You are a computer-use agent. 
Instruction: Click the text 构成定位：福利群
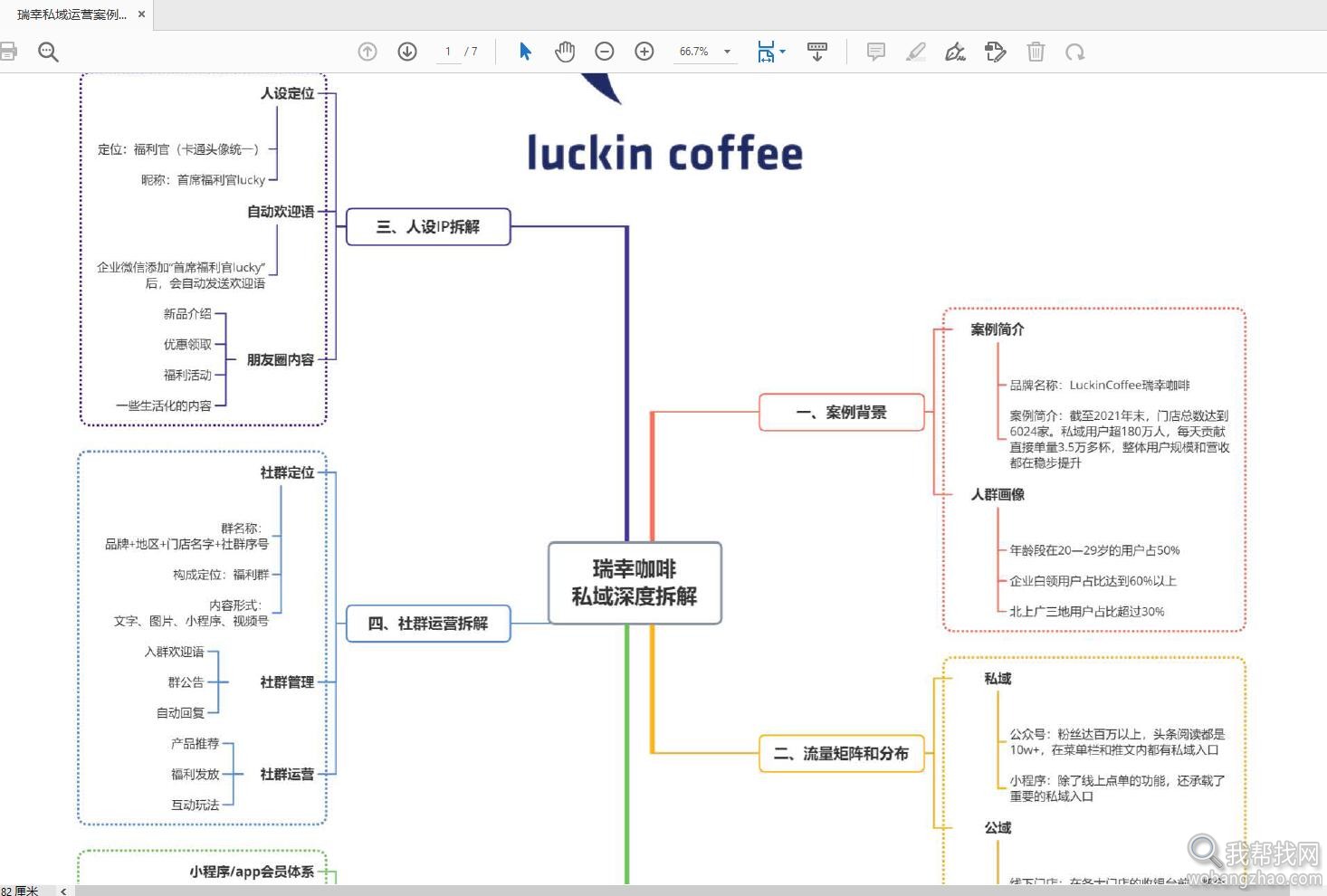(x=221, y=575)
